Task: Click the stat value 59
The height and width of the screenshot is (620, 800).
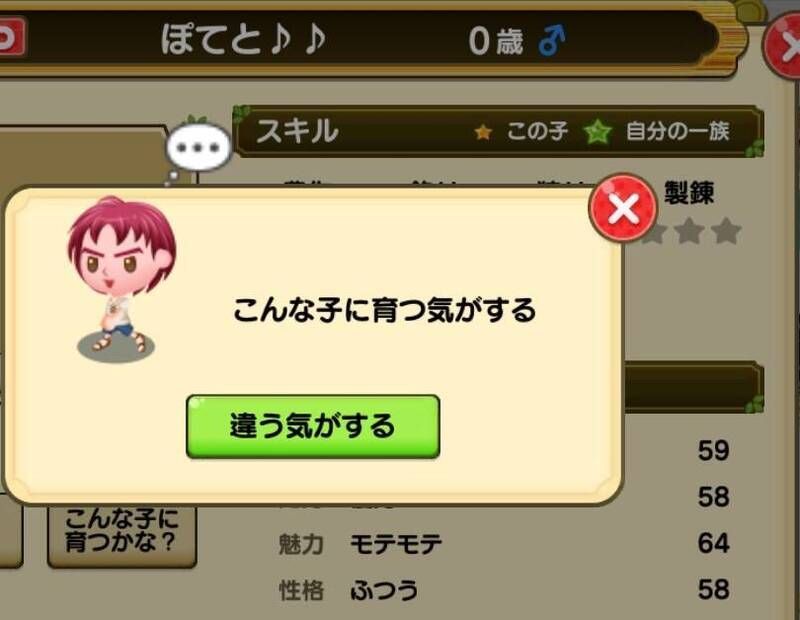Action: point(713,451)
